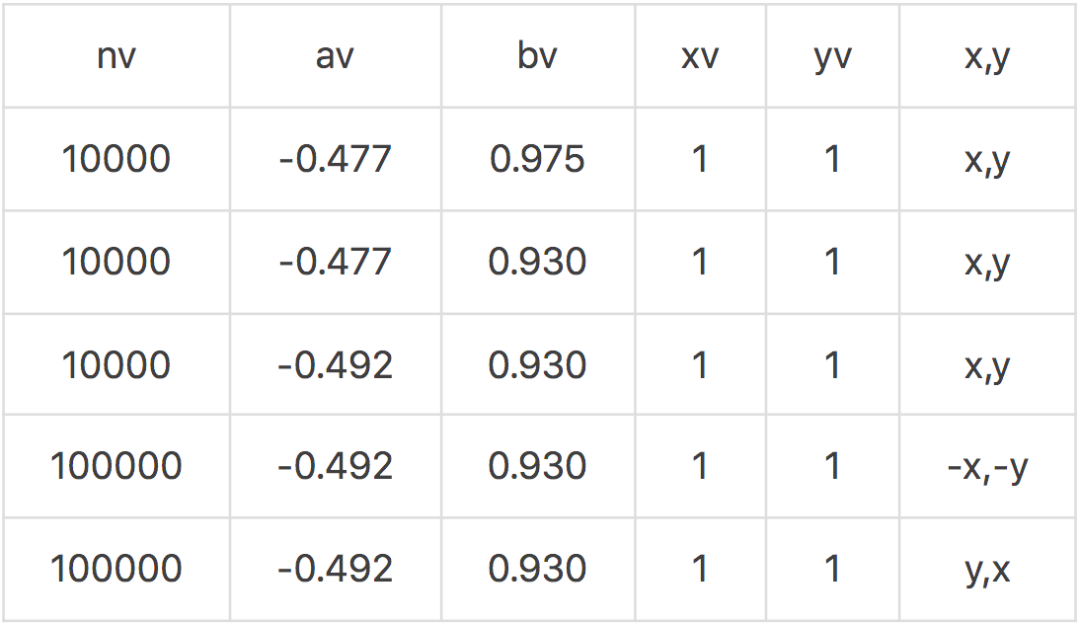Click the -0.477 cell in first data row

tap(334, 160)
